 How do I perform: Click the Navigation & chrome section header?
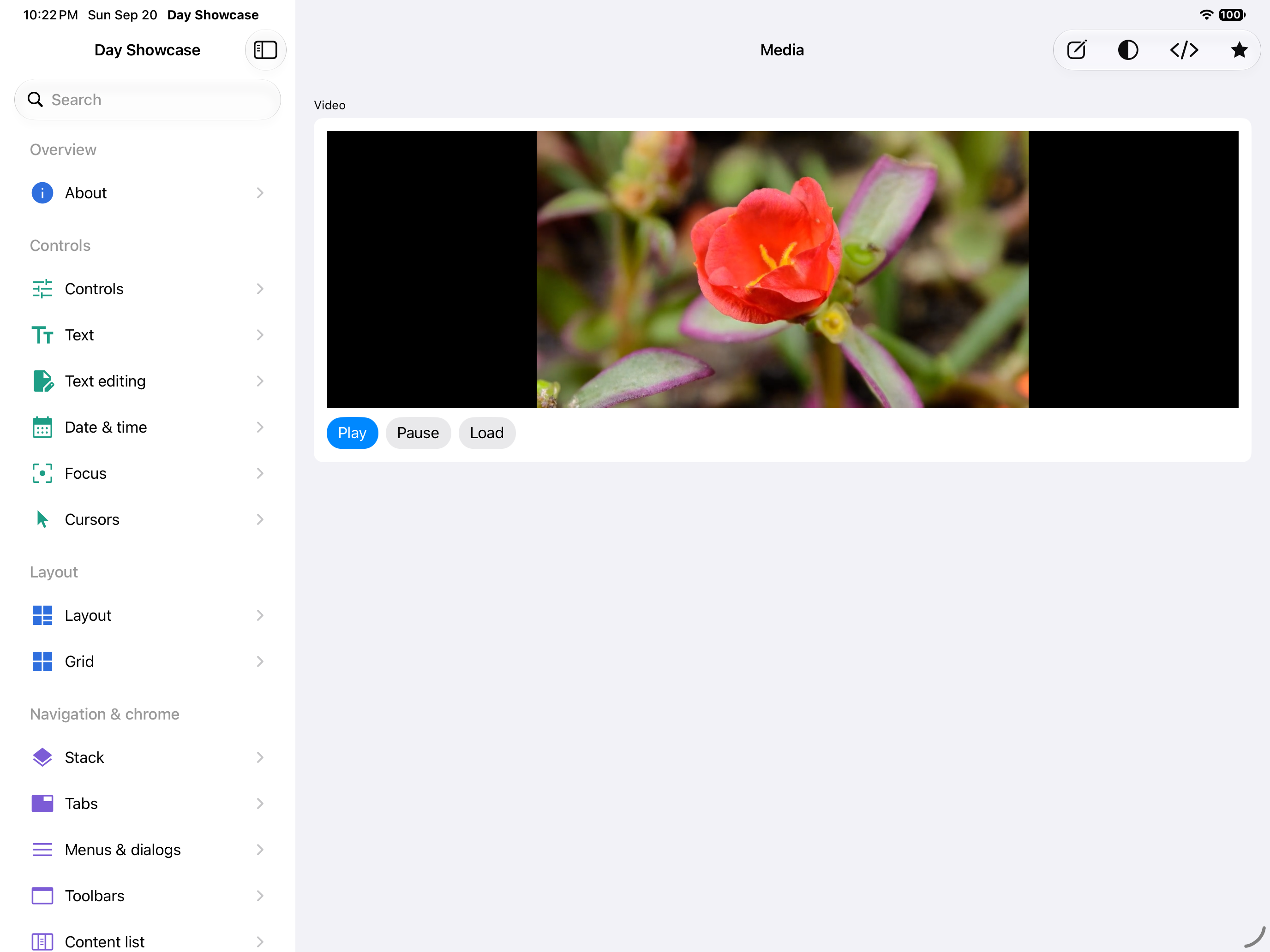tap(104, 714)
